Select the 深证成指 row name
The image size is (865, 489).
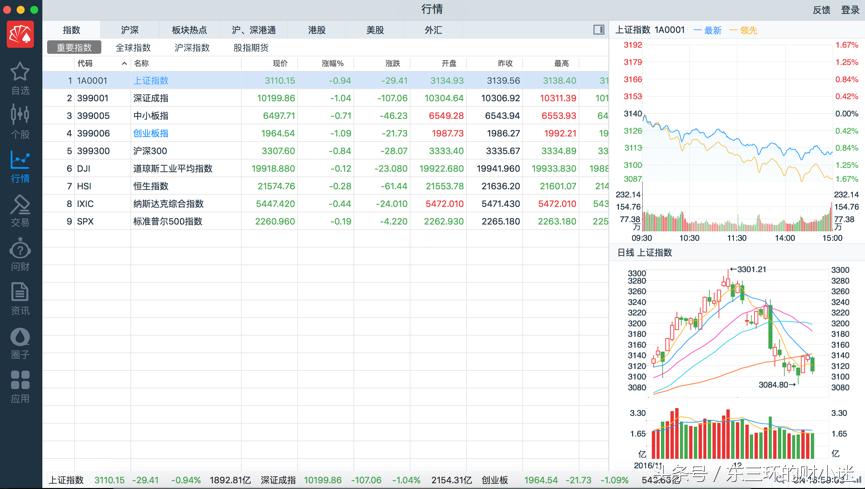(151, 98)
